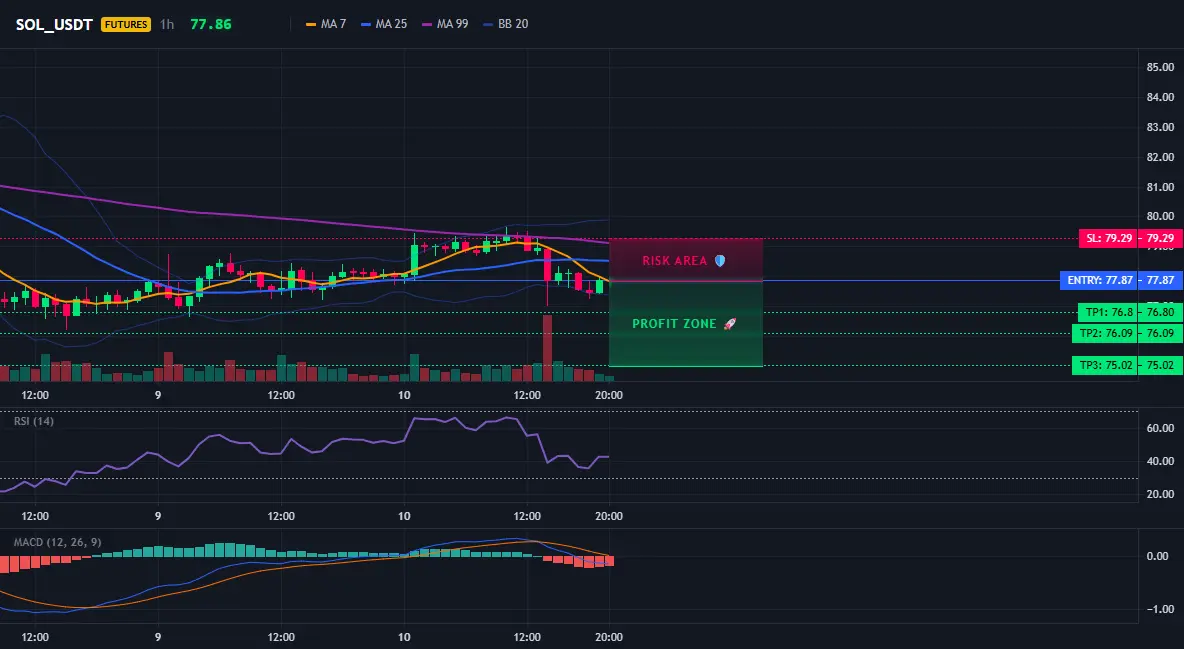Click the 81.00 price axis label
1184x649 pixels.
pos(1160,187)
